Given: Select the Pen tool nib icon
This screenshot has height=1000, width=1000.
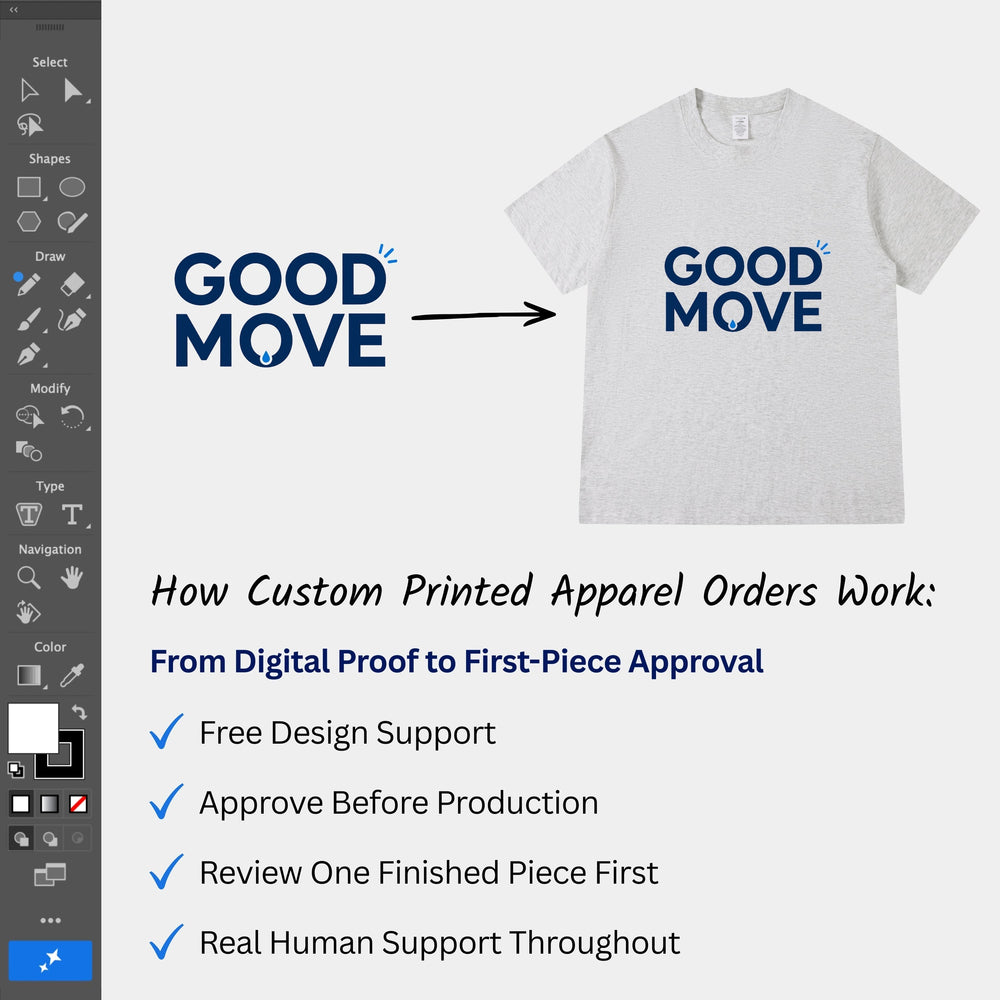Looking at the screenshot, I should click(29, 354).
